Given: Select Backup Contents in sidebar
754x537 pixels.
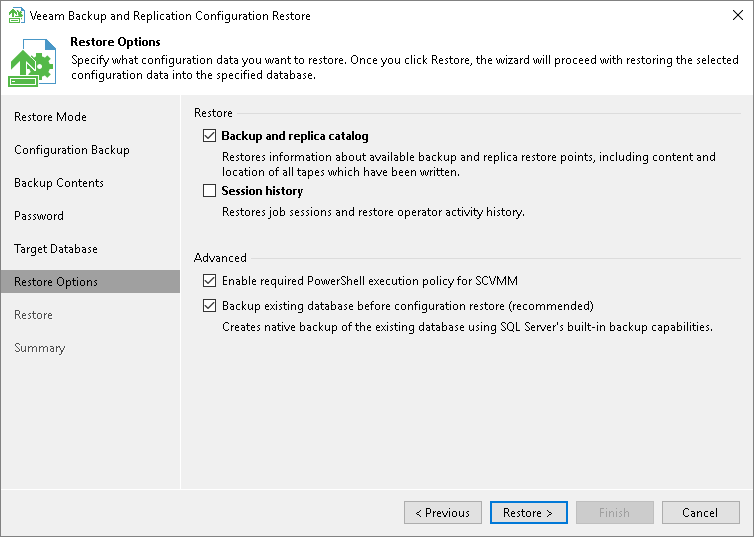Looking at the screenshot, I should click(x=59, y=183).
